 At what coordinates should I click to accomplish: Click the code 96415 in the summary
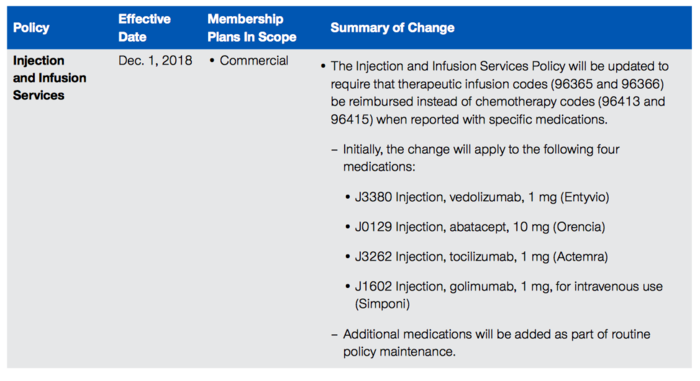[x=351, y=120]
